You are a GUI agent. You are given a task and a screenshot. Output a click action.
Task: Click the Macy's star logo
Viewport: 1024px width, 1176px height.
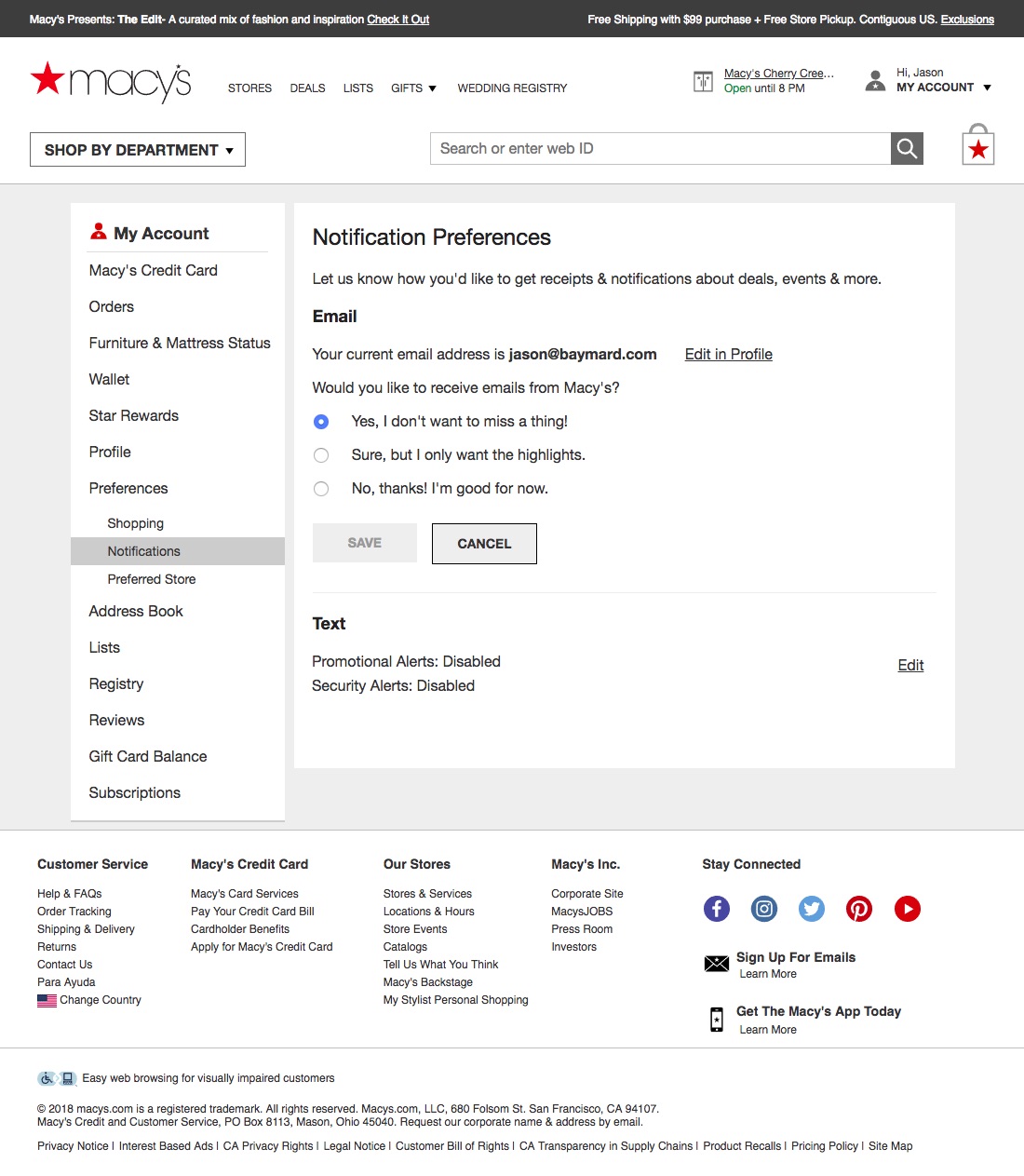coord(110,82)
